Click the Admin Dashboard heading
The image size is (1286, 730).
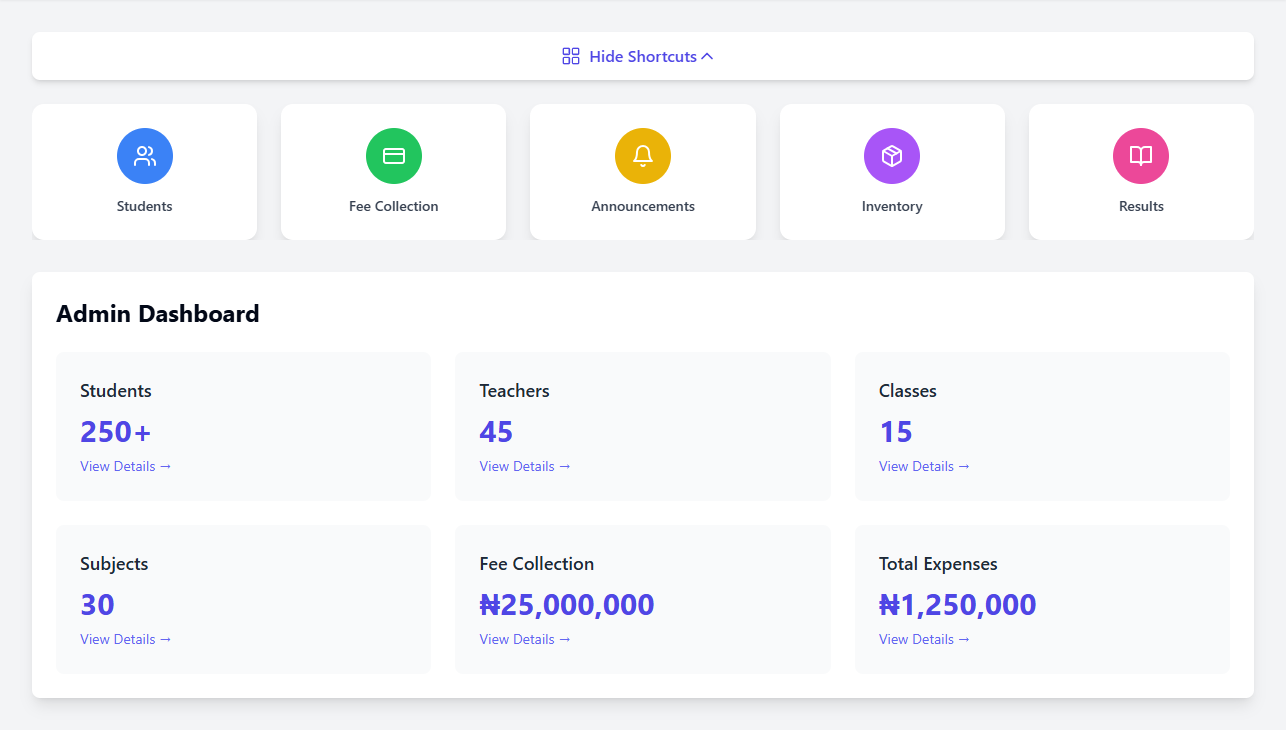tap(158, 314)
